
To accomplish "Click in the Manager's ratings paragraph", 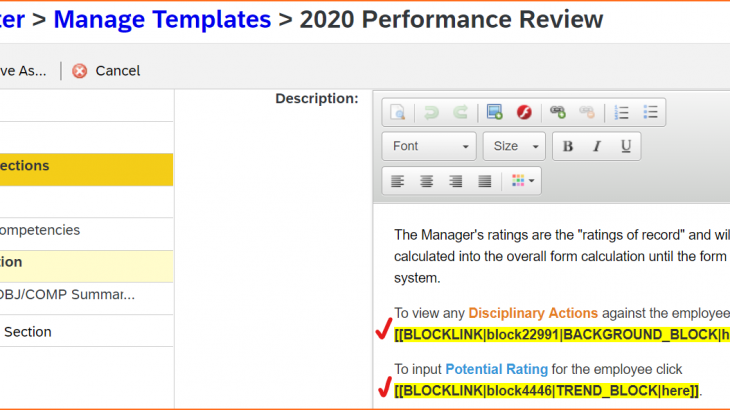I will pos(561,256).
